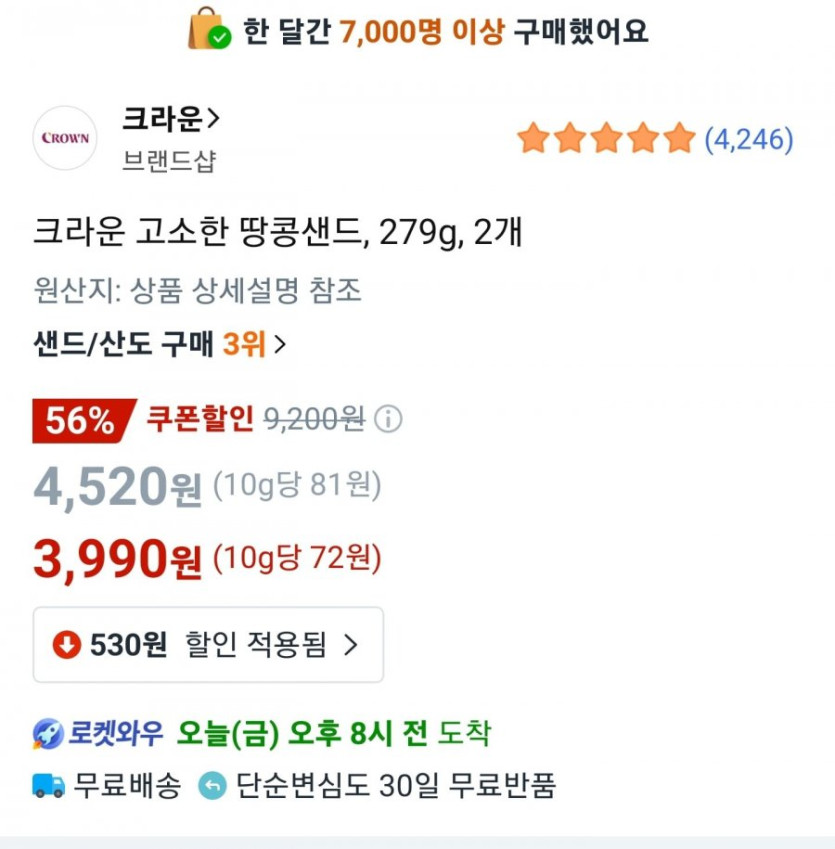Click the five-star rating icons
The height and width of the screenshot is (849, 835).
tap(606, 139)
